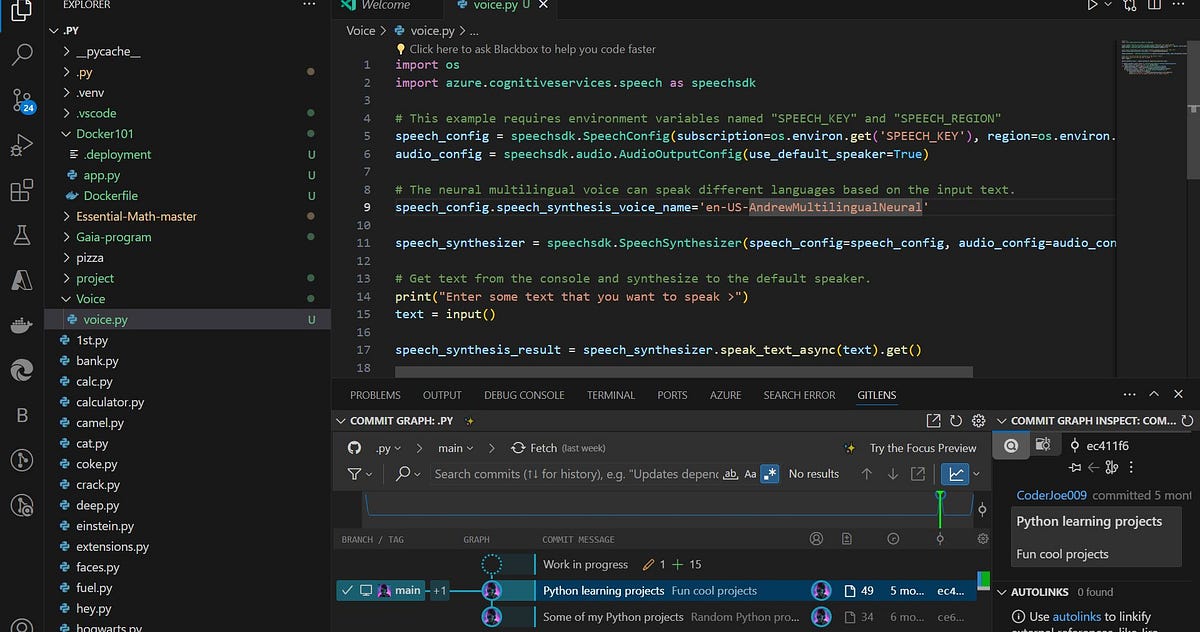
Task: Open panel ellipsis more actions
Action: (x=1130, y=395)
